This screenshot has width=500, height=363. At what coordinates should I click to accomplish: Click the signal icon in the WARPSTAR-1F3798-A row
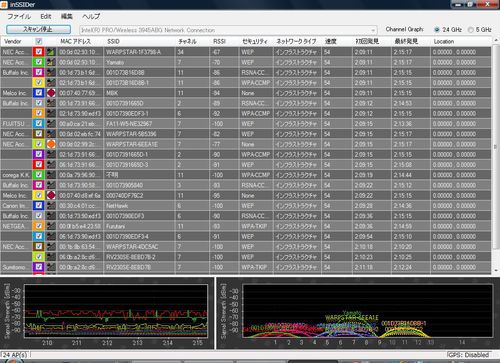coord(51,52)
